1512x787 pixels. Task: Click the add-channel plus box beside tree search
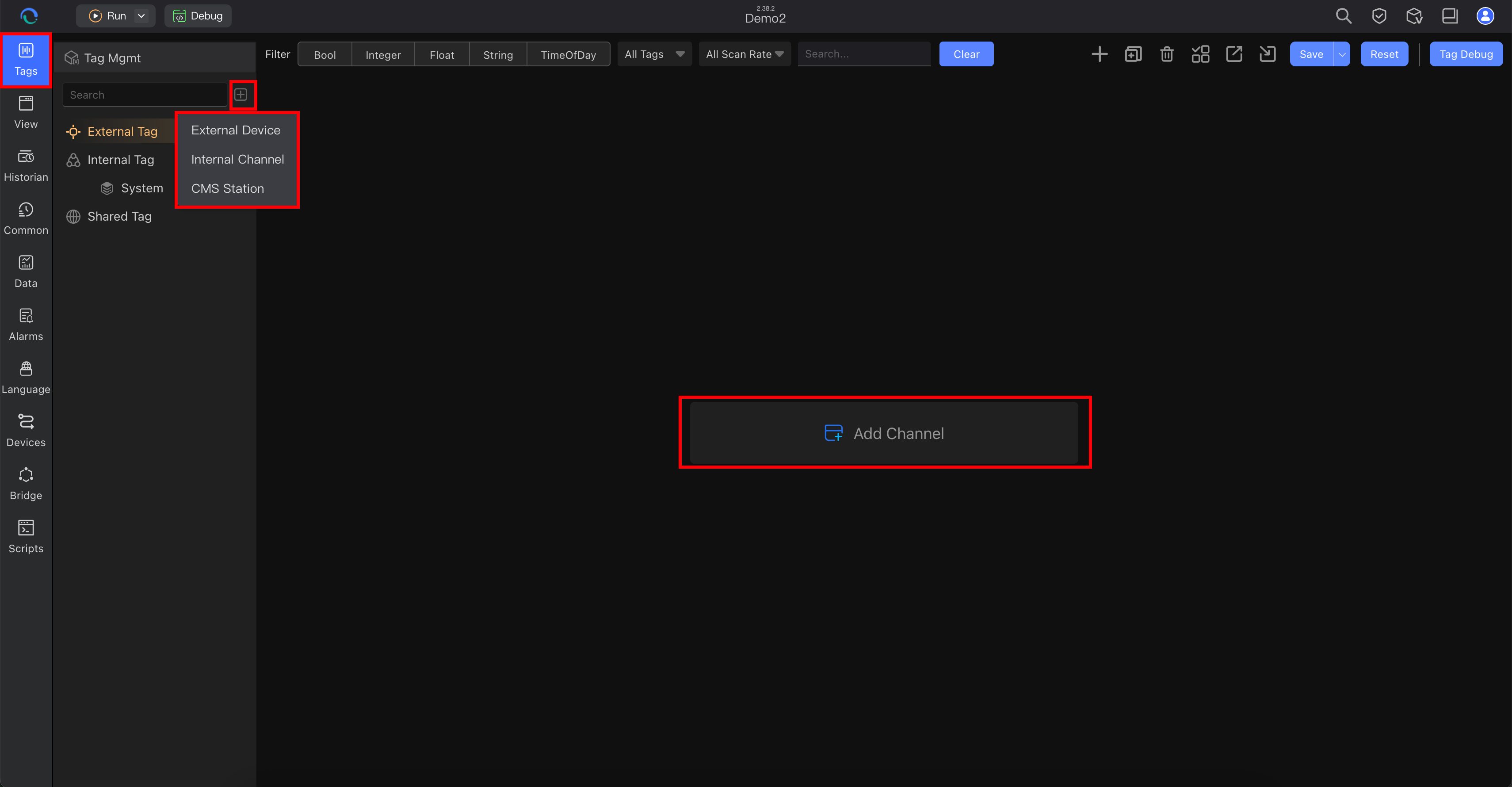241,95
